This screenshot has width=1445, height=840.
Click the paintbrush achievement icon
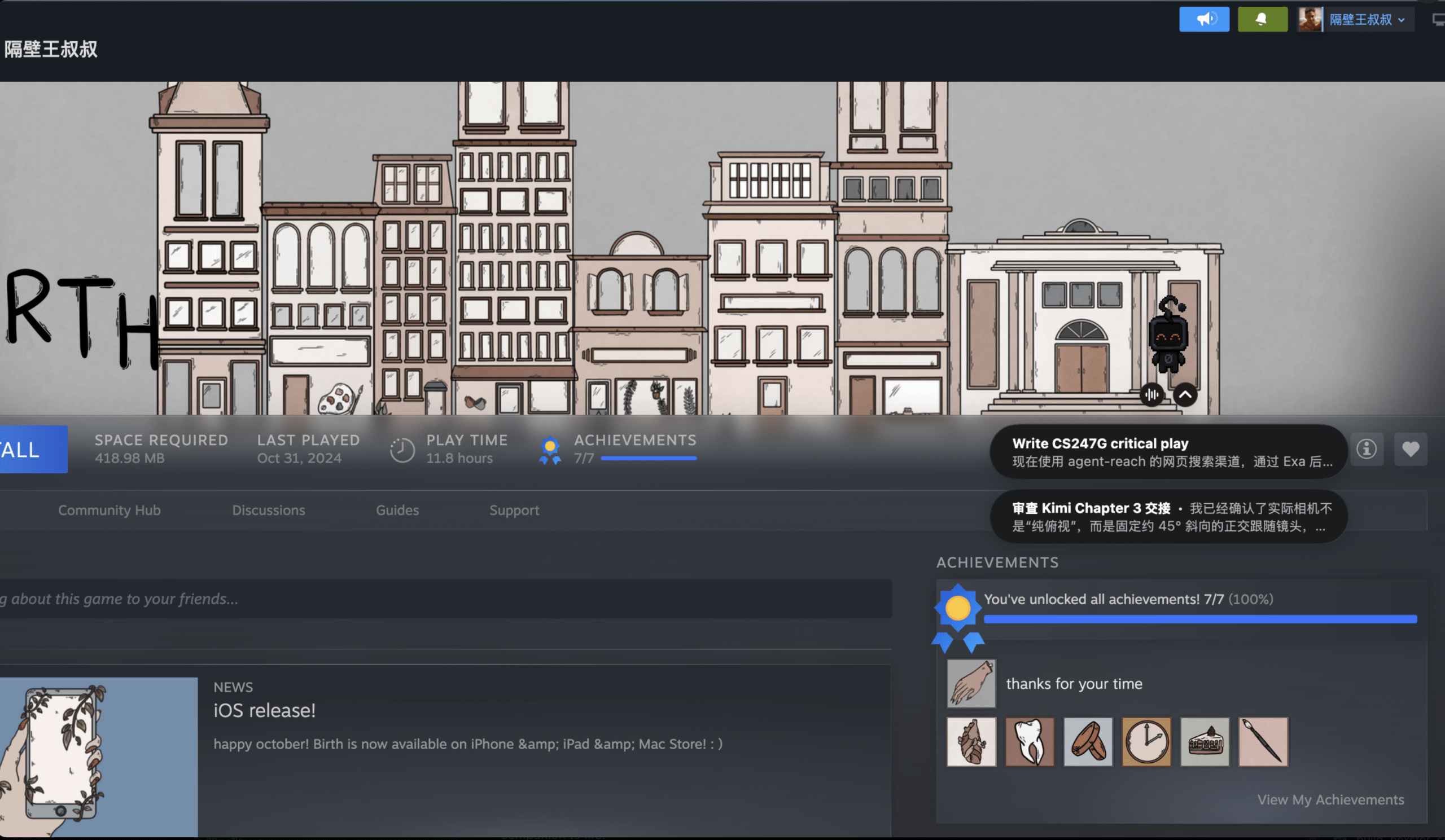tap(1263, 742)
